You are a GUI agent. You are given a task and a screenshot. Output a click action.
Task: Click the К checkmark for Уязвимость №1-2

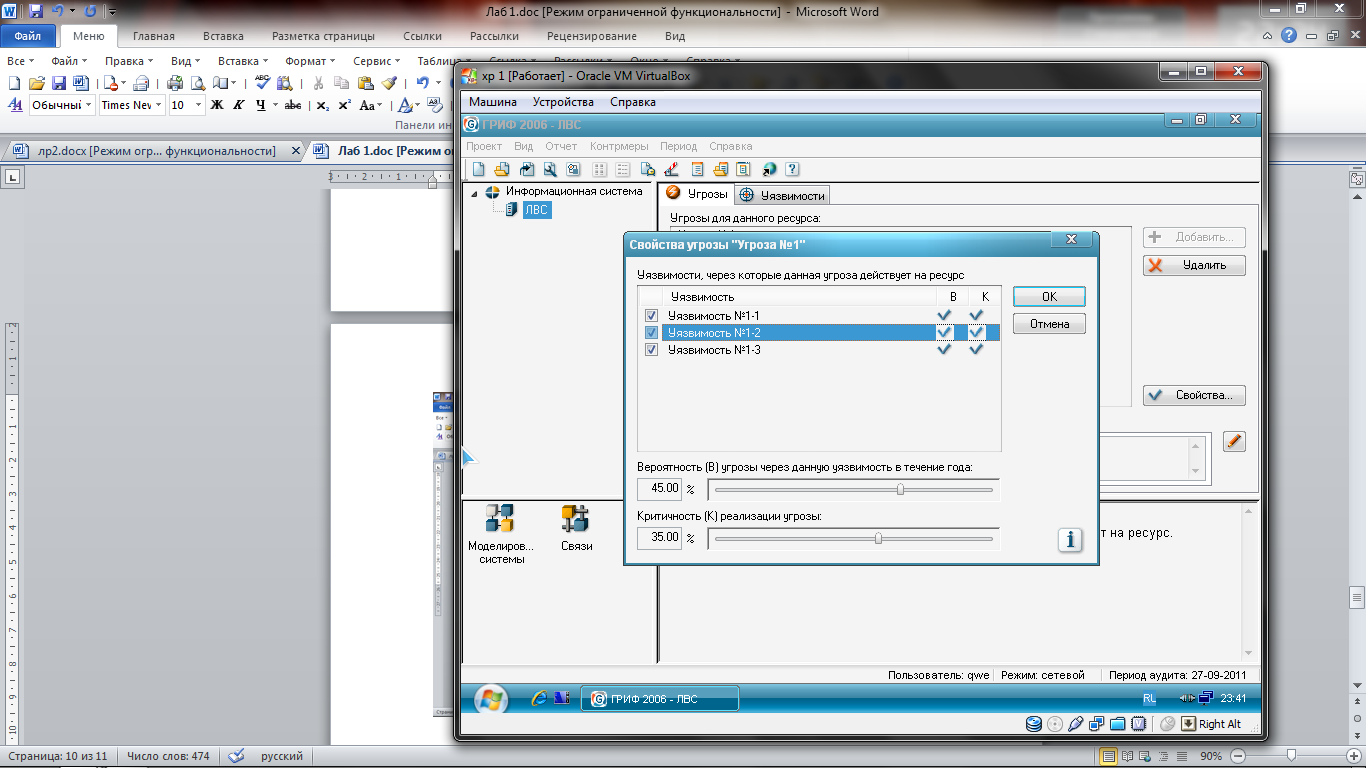click(976, 333)
